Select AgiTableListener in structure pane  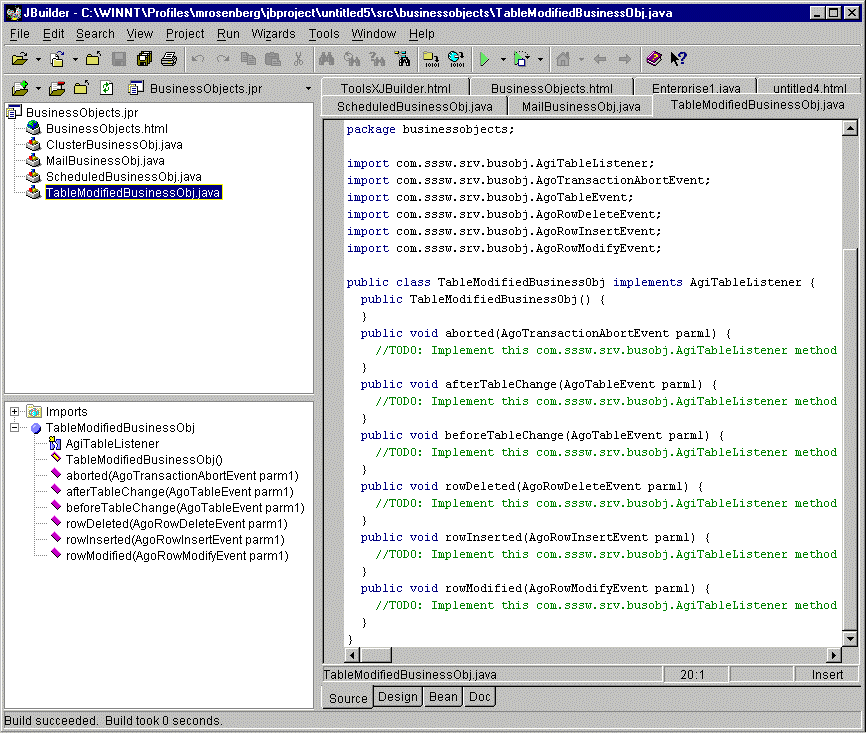click(112, 444)
